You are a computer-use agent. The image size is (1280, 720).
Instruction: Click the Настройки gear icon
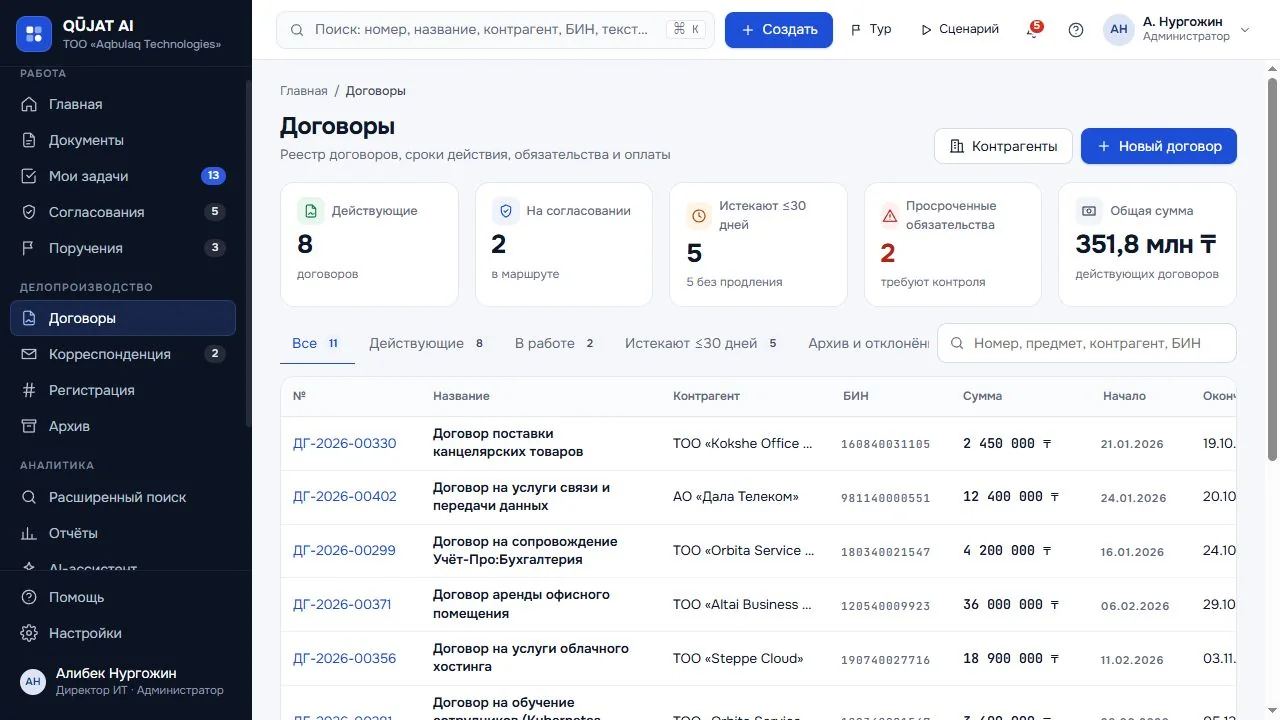click(29, 633)
